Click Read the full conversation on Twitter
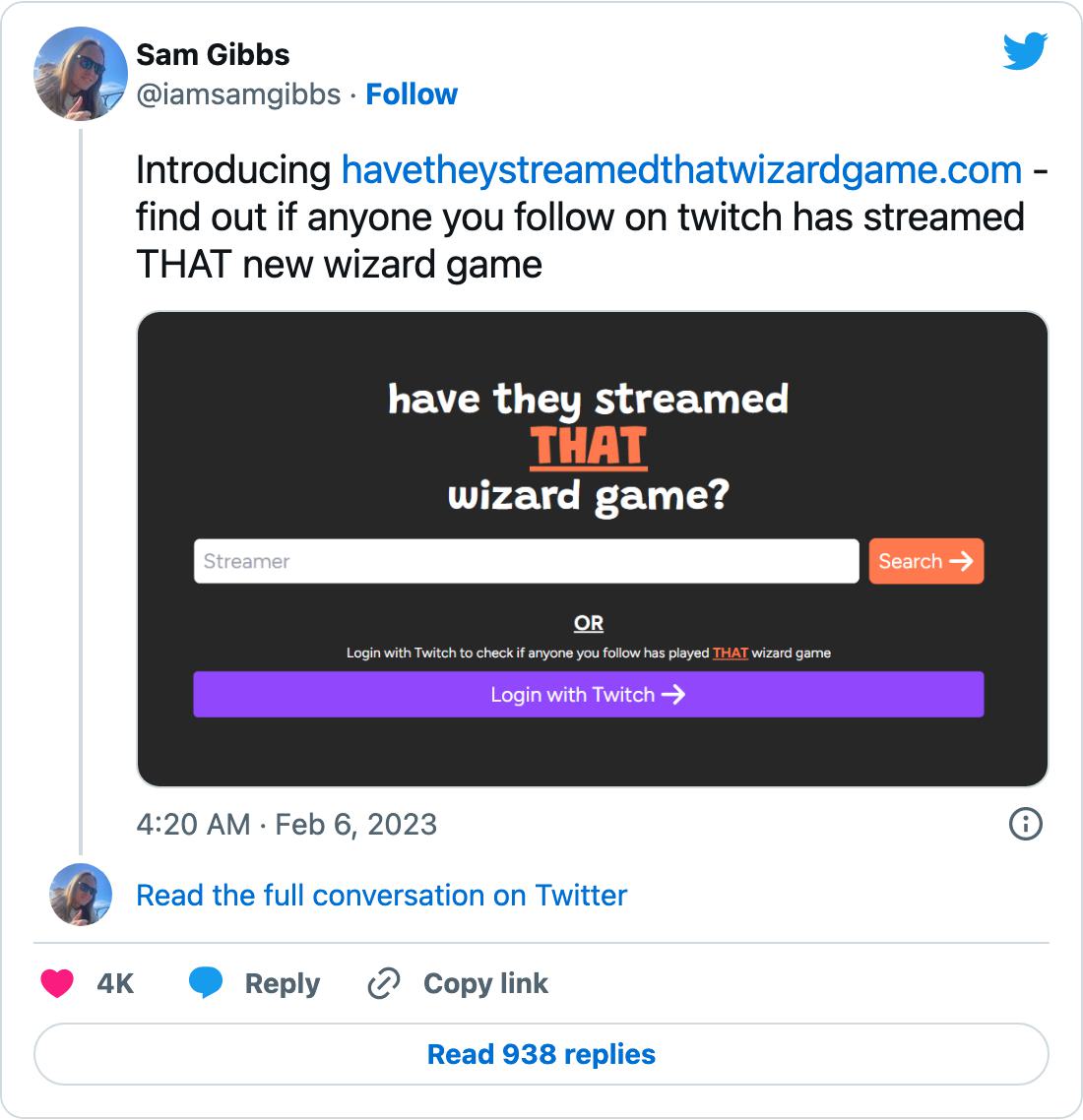 [x=381, y=896]
